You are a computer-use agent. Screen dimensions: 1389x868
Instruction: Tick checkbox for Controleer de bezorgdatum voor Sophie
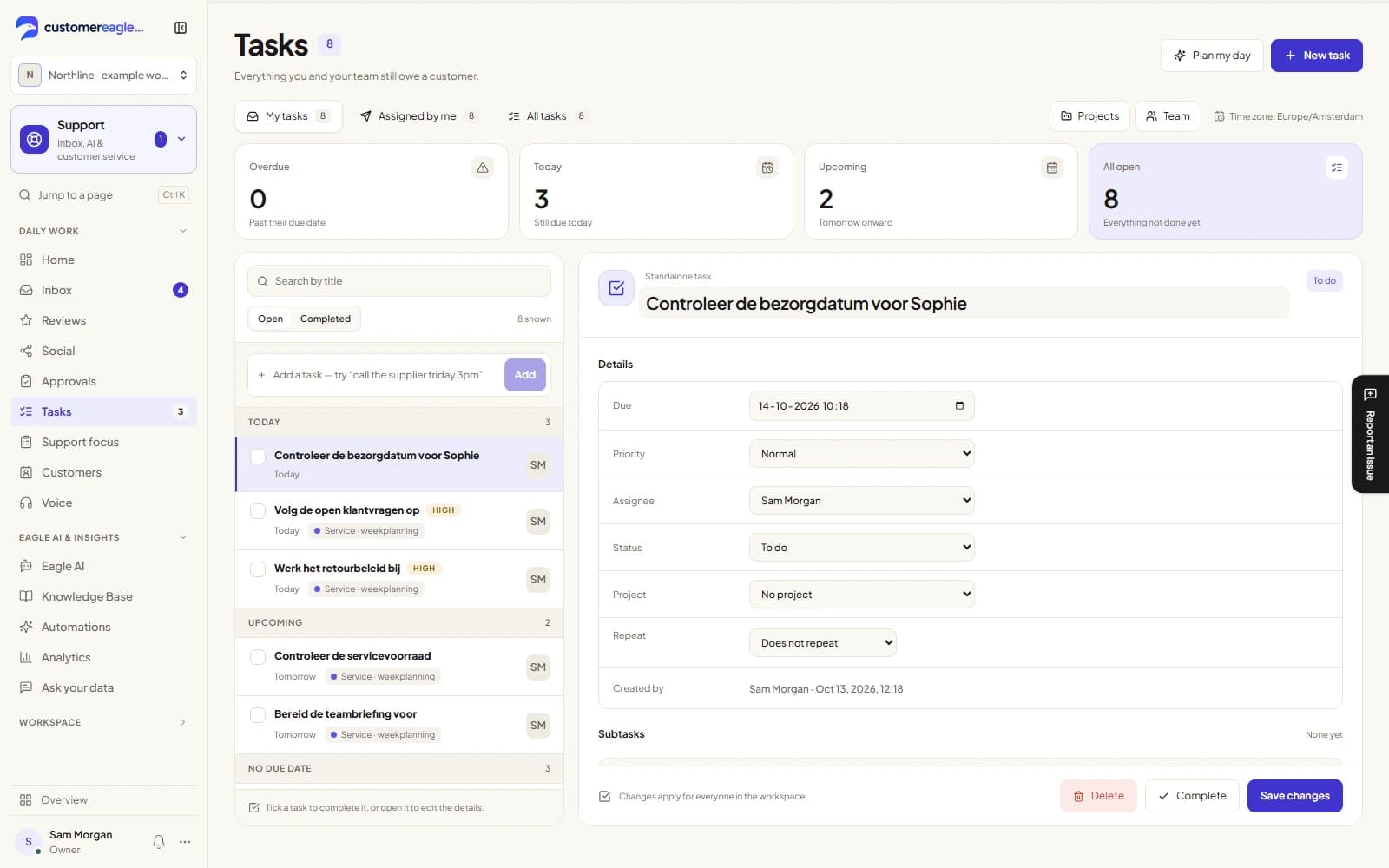(258, 456)
